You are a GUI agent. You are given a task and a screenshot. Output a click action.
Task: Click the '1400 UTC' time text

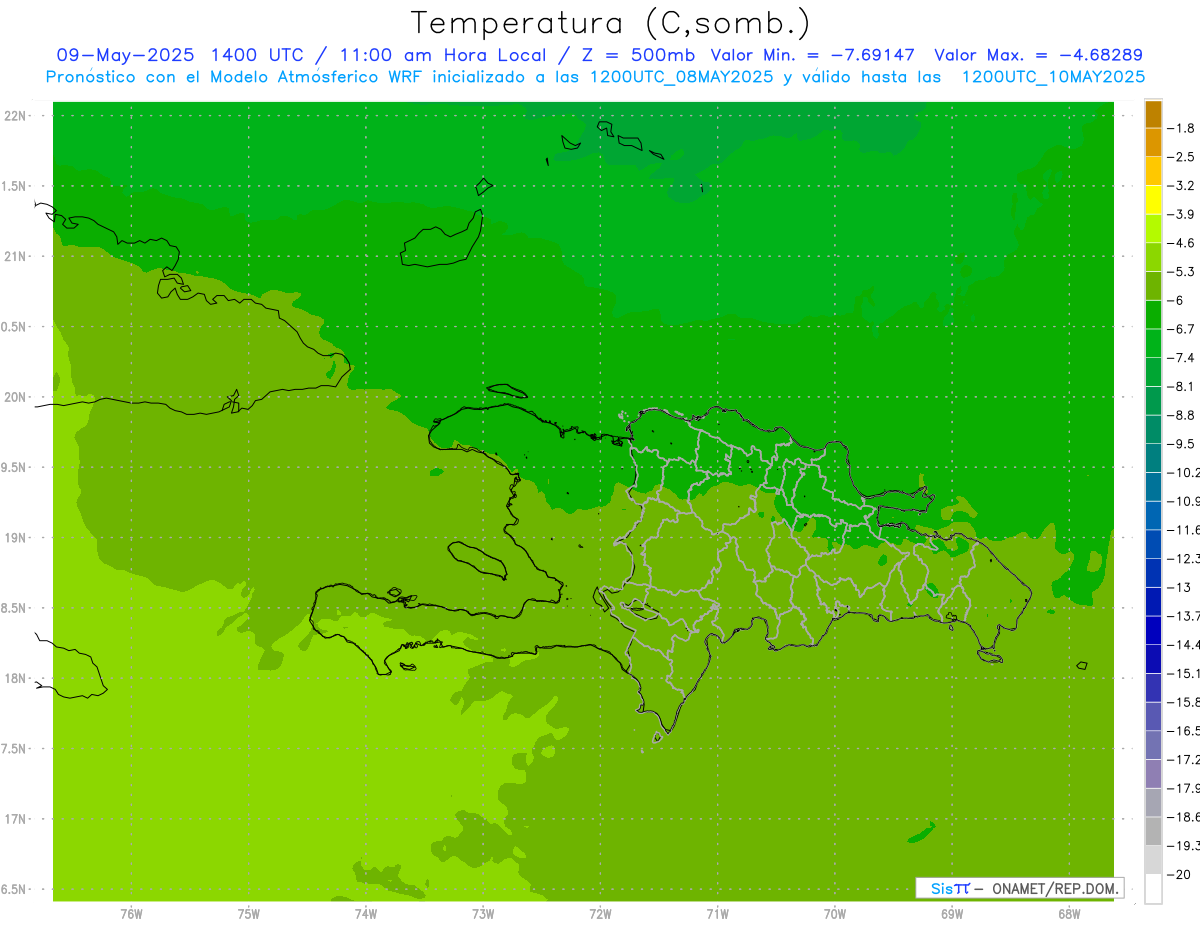click(x=256, y=55)
